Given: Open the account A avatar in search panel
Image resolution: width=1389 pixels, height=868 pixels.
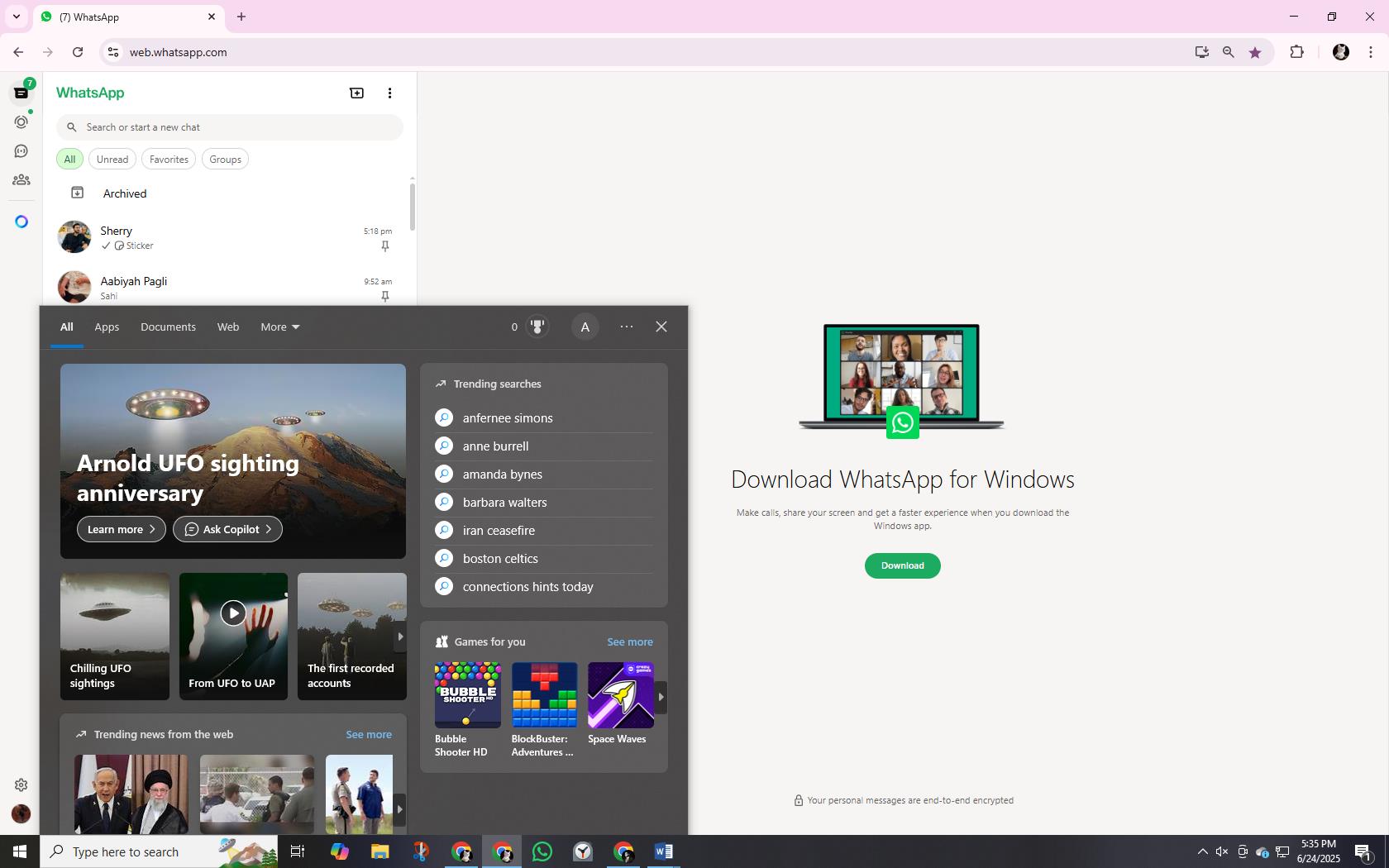Looking at the screenshot, I should coord(585,327).
